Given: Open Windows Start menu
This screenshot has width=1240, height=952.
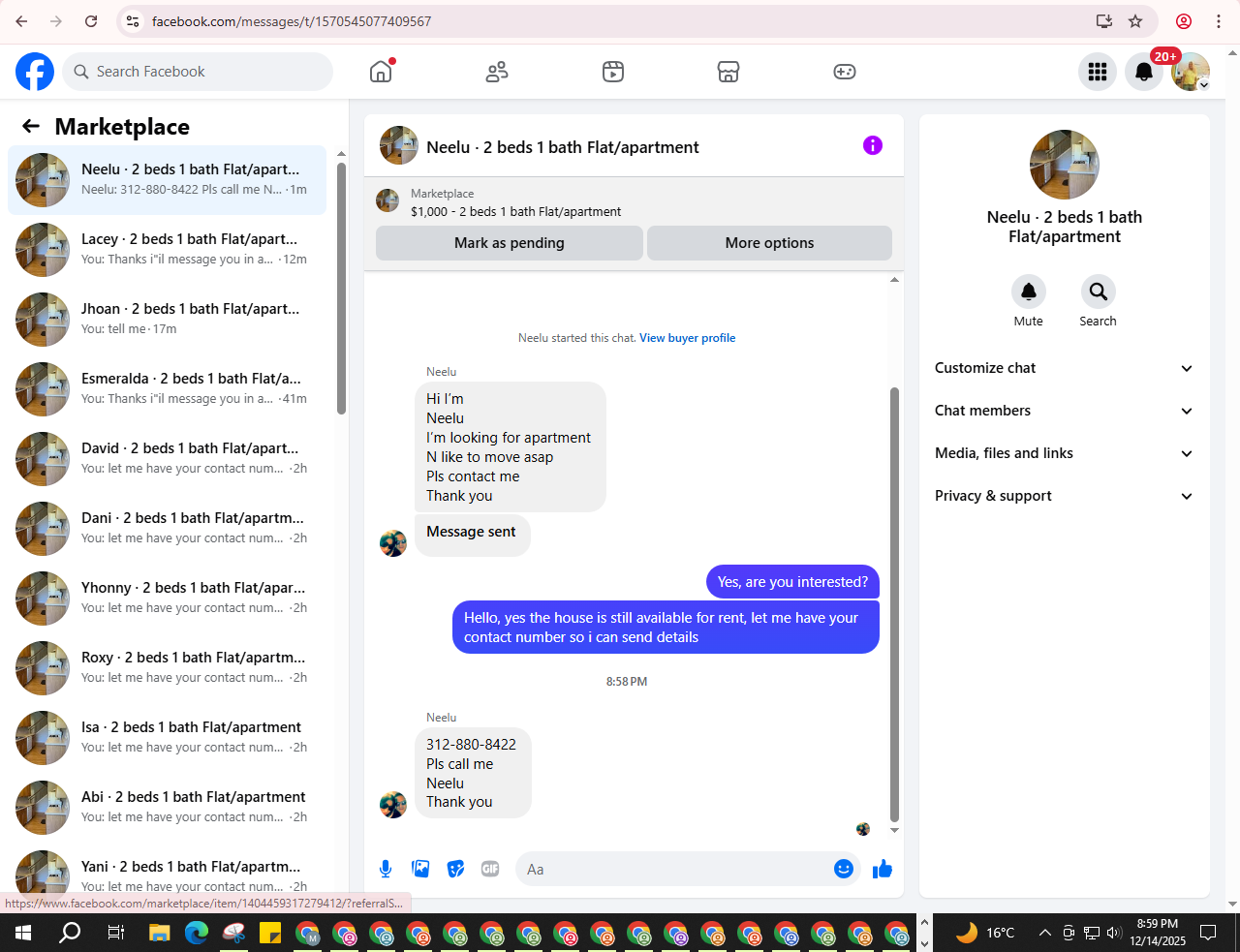Looking at the screenshot, I should pos(23,933).
